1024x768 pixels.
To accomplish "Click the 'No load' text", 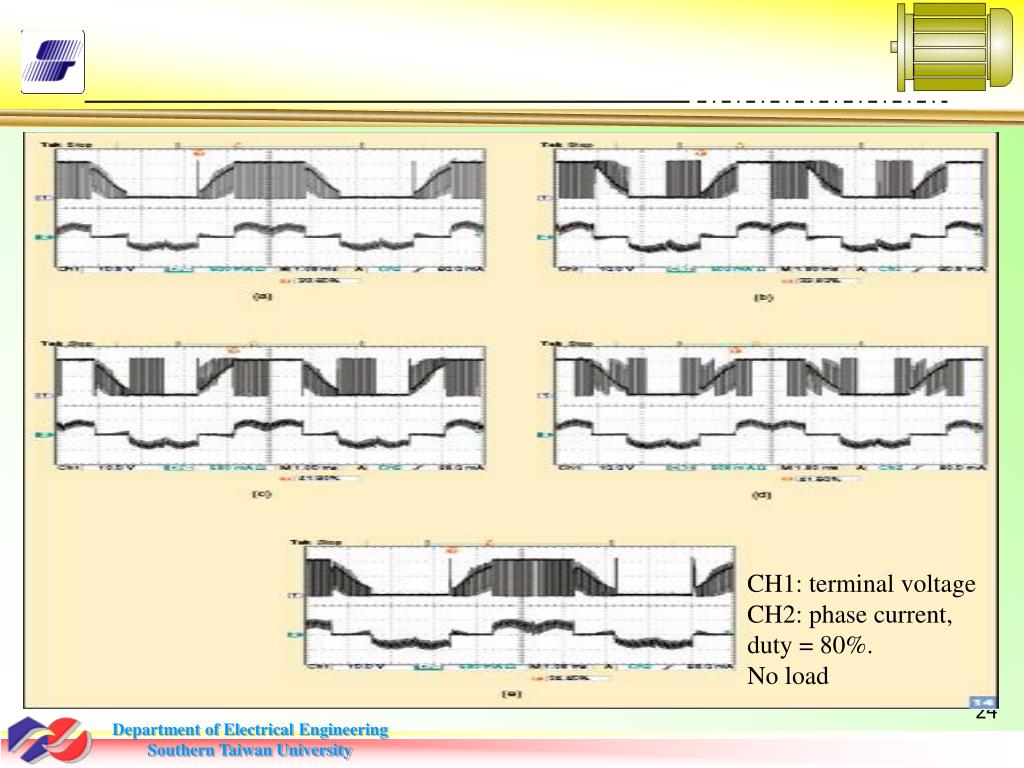I will (x=788, y=675).
